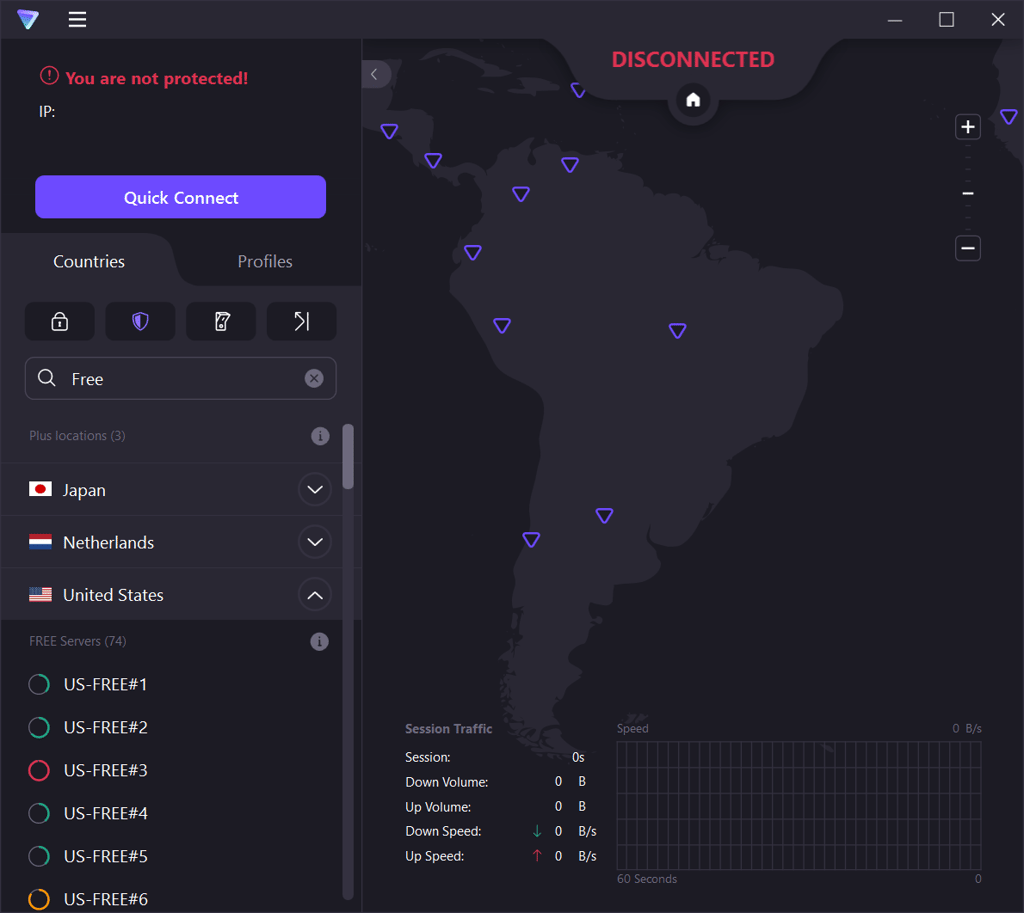Select the Argentina server marker on map
1024x913 pixels.
coord(604,516)
